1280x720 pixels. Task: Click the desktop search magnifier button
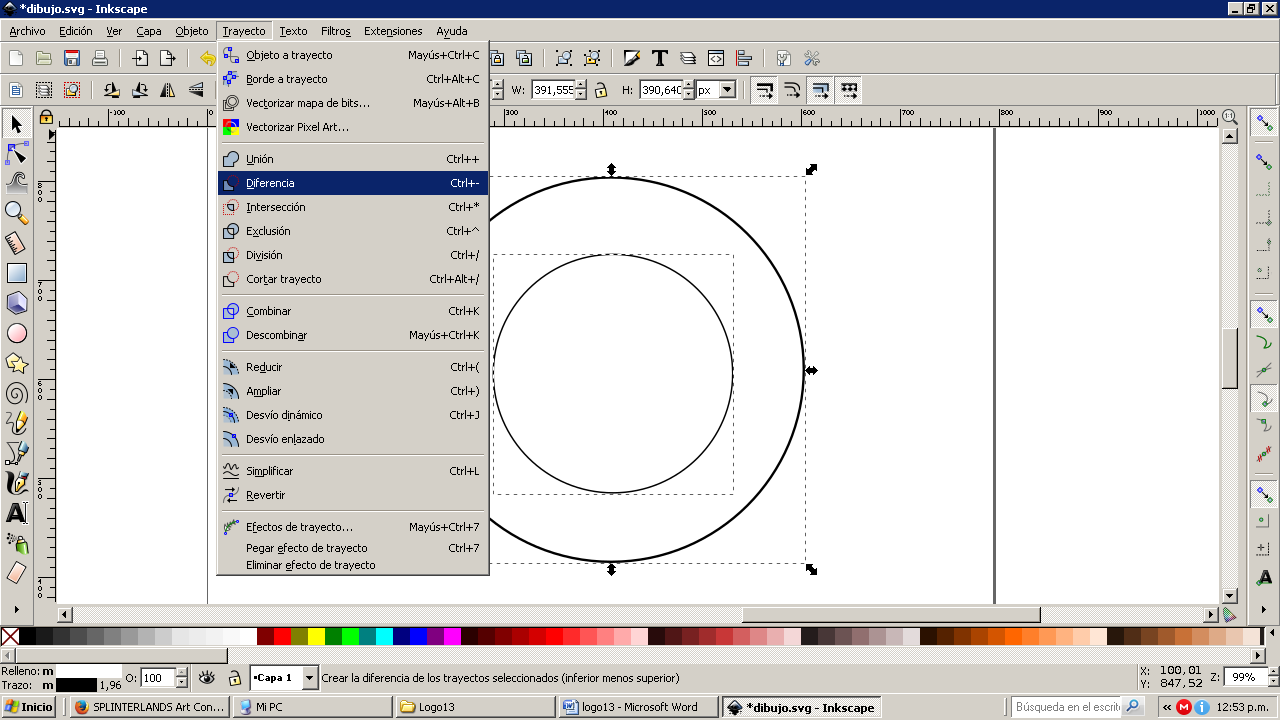[x=1132, y=707]
